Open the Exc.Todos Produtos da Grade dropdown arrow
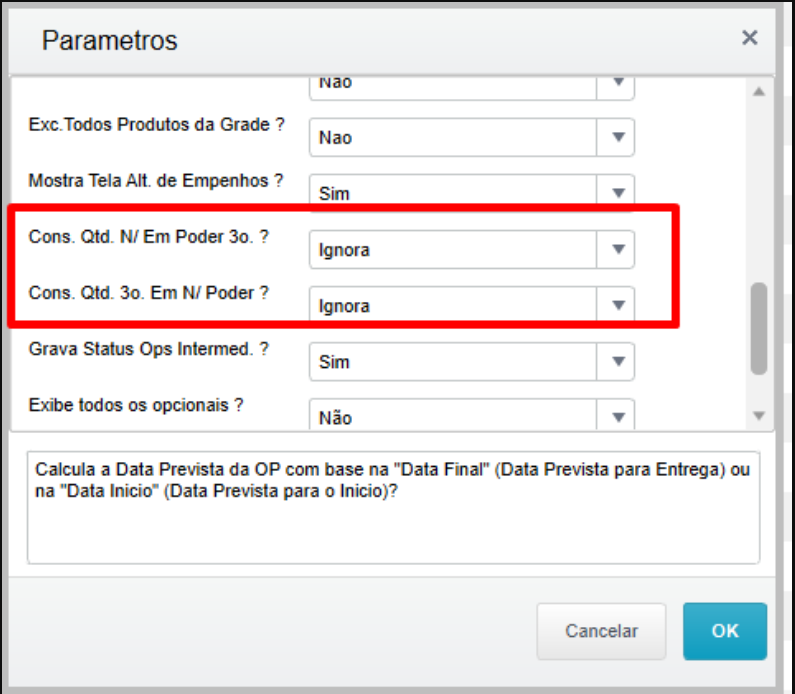 click(x=616, y=137)
